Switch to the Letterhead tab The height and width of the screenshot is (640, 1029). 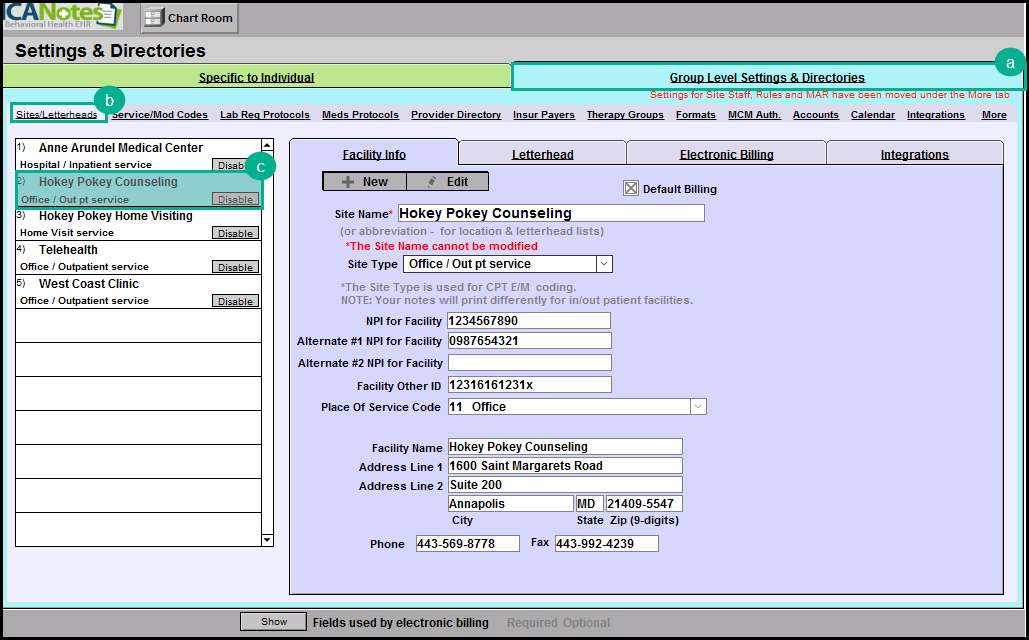(542, 154)
